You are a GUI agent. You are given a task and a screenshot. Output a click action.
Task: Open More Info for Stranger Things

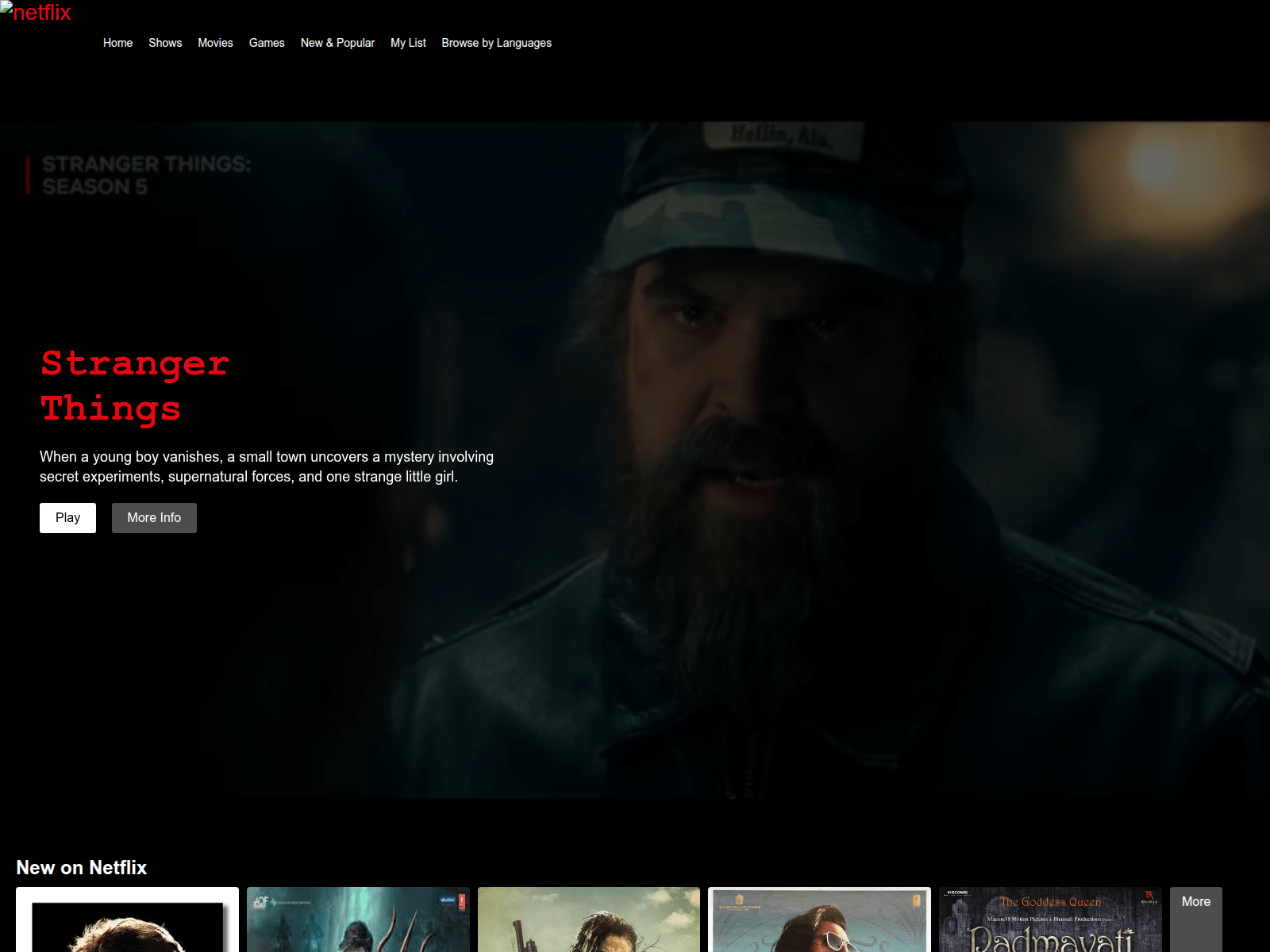click(x=154, y=518)
